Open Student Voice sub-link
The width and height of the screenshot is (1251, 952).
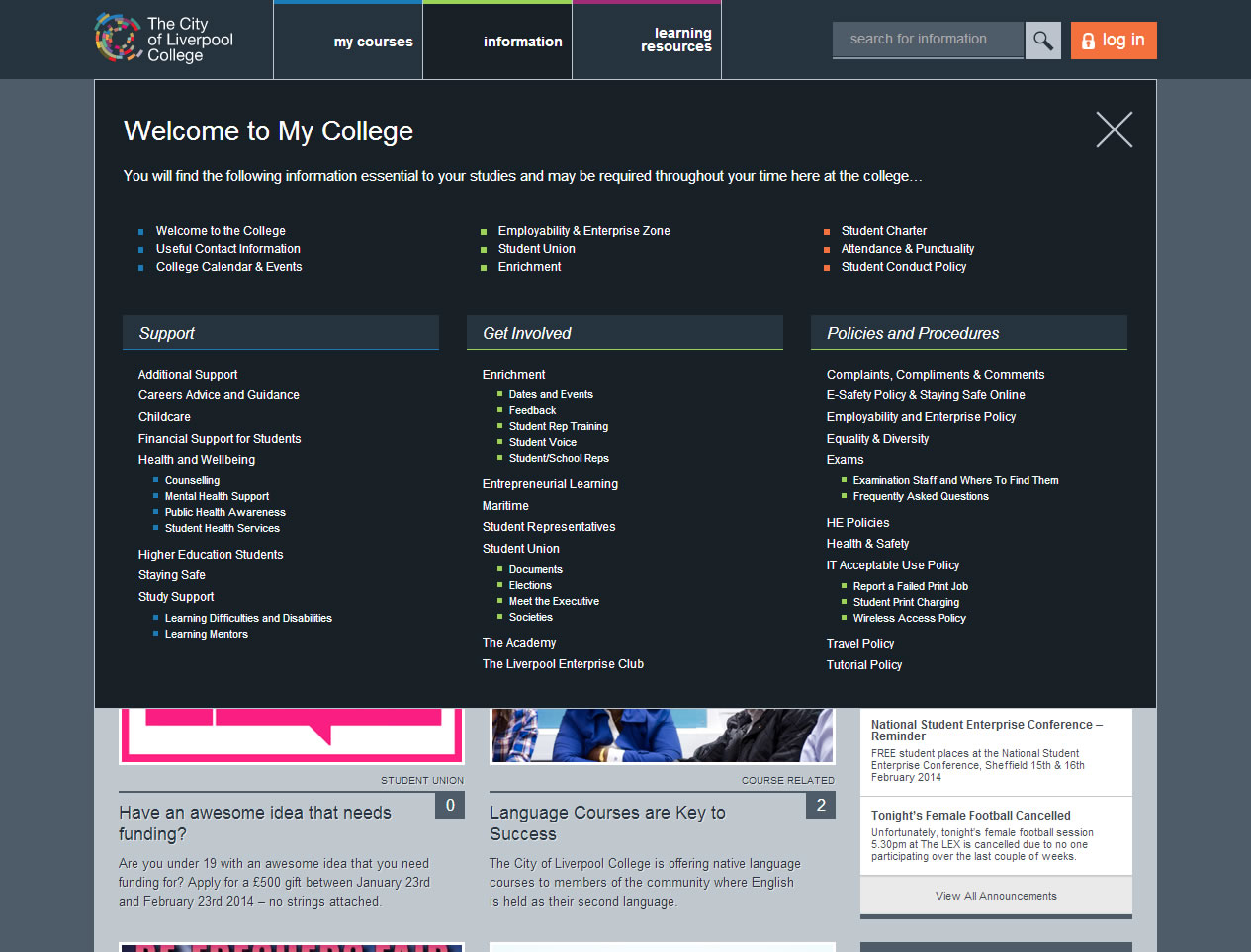[x=543, y=443]
